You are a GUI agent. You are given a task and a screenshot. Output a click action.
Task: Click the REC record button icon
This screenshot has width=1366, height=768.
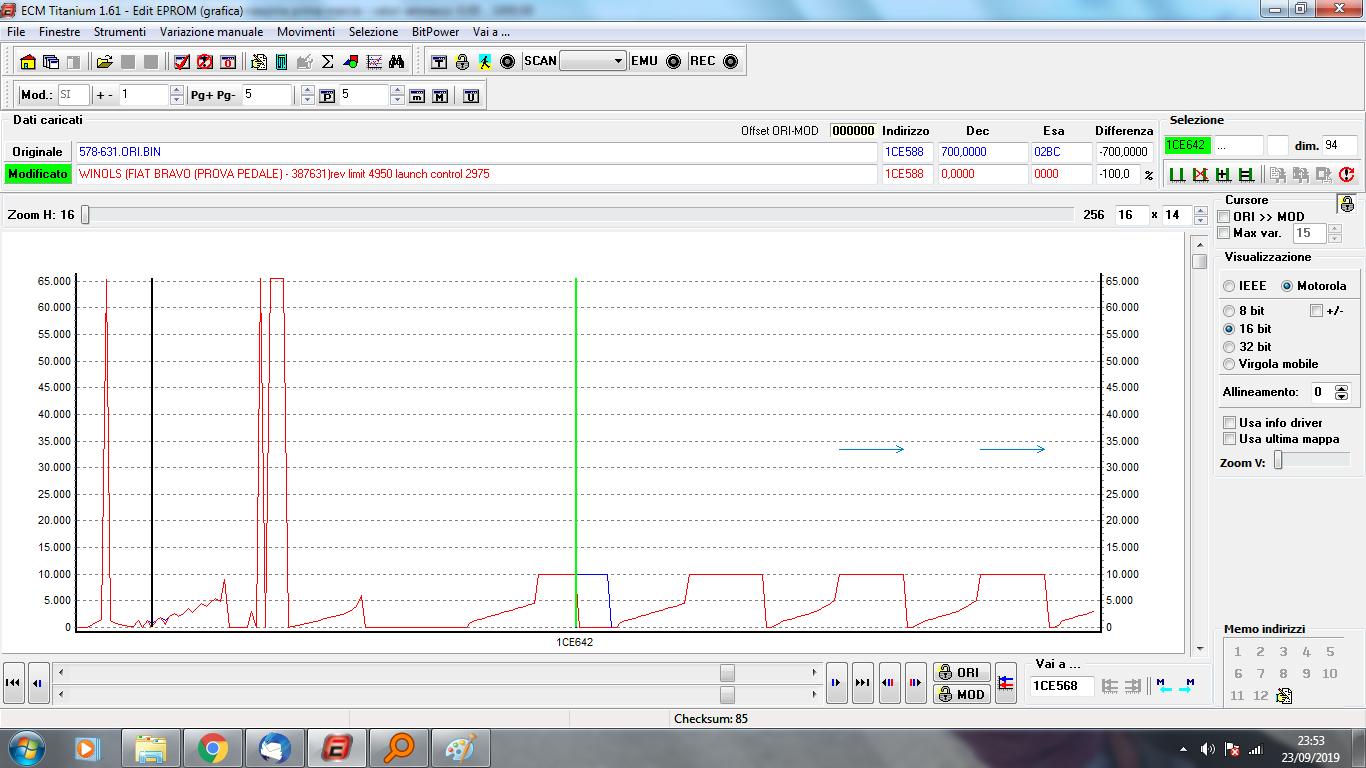coord(730,61)
